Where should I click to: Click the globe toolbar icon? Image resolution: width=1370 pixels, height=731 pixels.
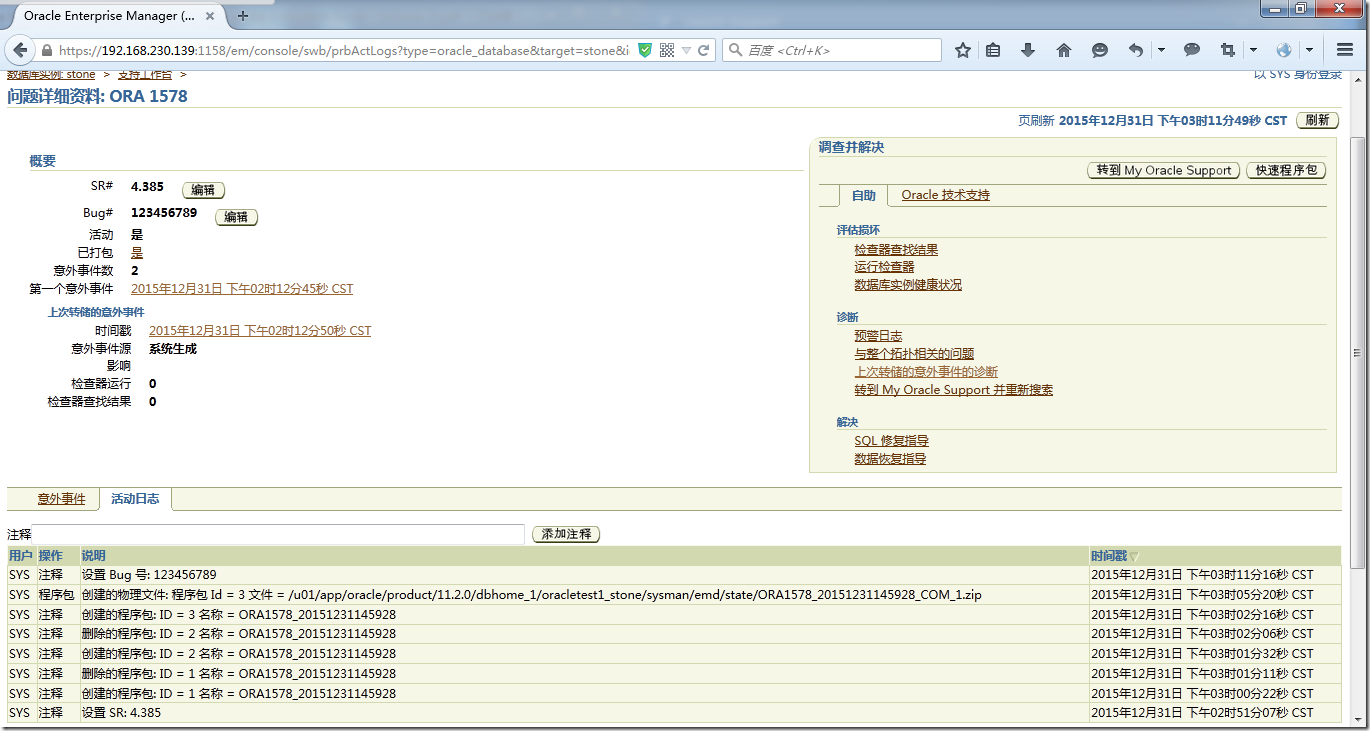pos(1284,50)
